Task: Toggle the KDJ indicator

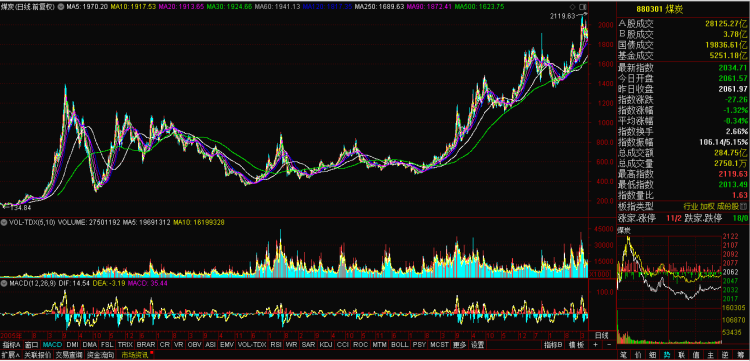Action: pyautogui.click(x=326, y=345)
